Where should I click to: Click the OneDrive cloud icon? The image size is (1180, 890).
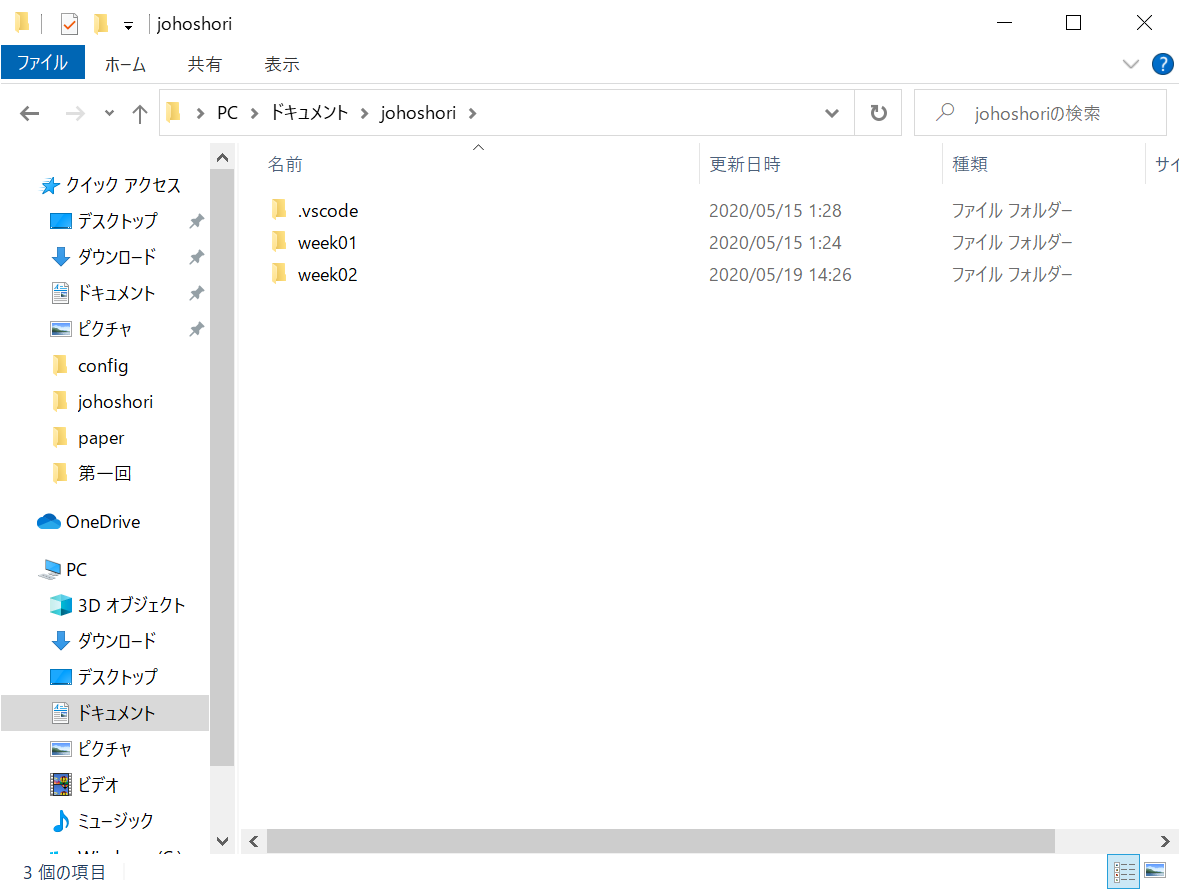(x=49, y=521)
